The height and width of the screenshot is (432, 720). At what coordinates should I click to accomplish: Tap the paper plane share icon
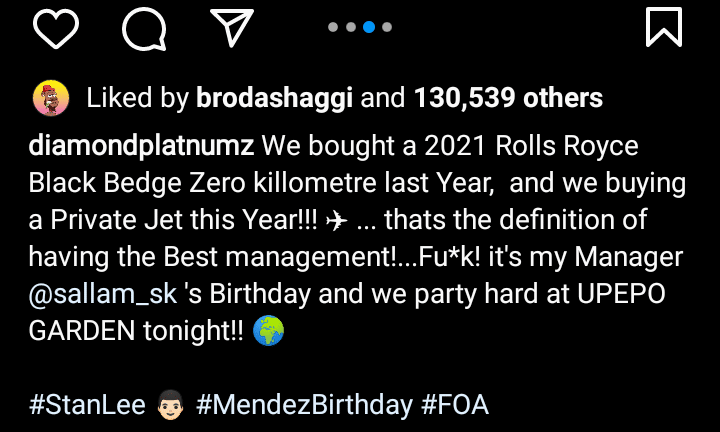[x=232, y=27]
